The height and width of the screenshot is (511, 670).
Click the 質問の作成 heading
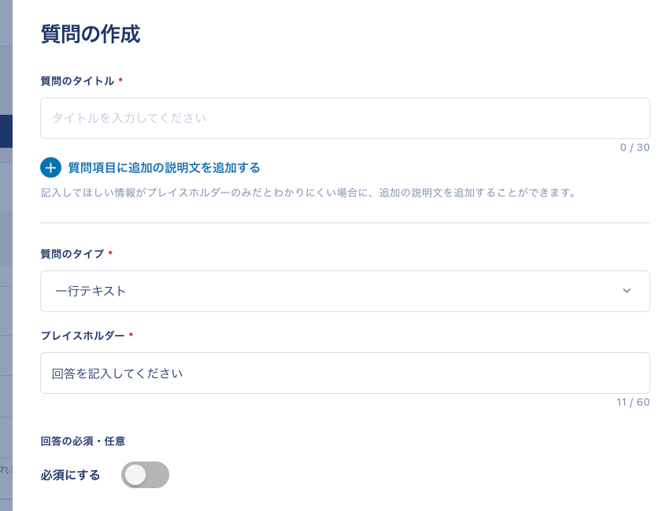pos(90,34)
